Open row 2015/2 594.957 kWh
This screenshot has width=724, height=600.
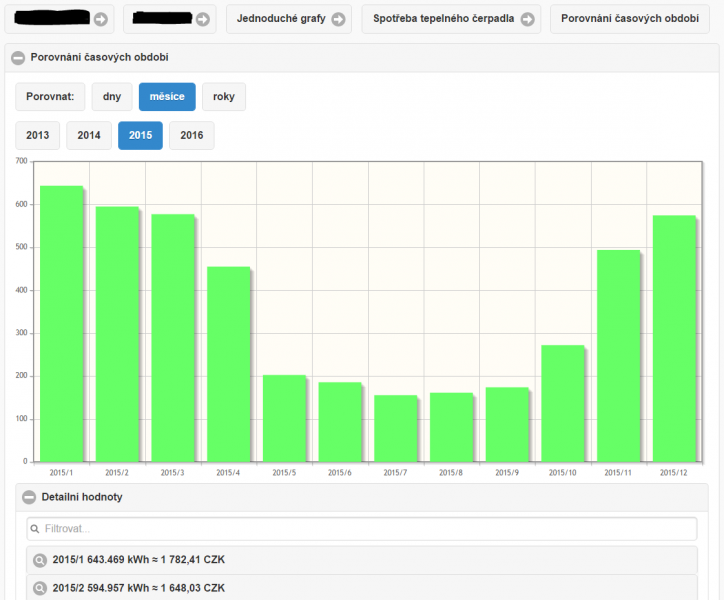(362, 588)
